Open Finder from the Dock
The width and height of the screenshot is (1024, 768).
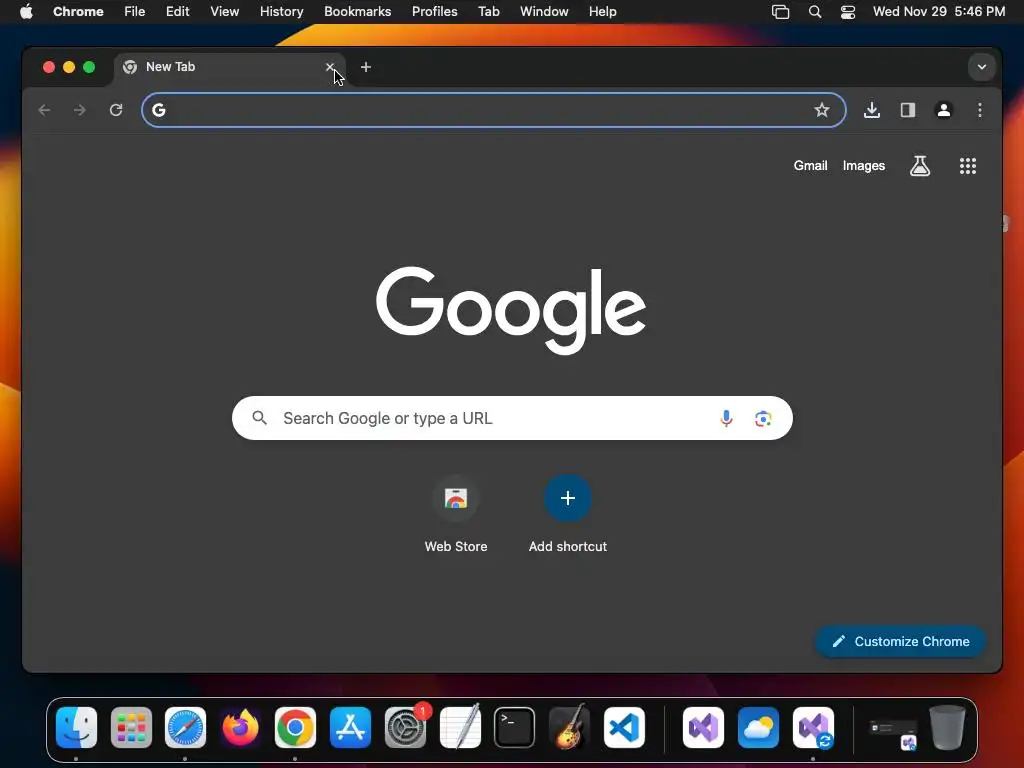pyautogui.click(x=76, y=728)
